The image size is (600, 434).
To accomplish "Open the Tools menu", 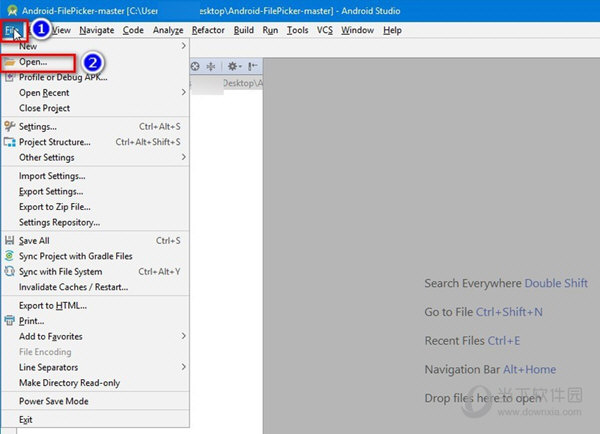I will [x=298, y=30].
